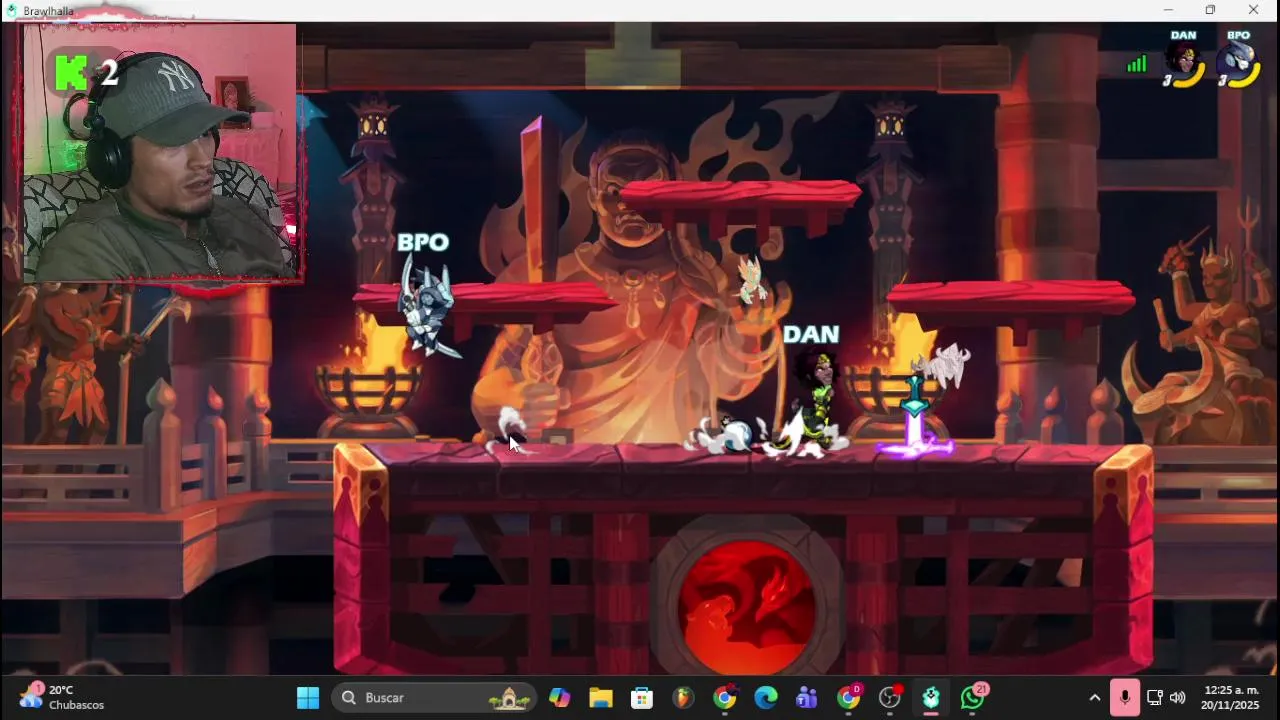
Task: Open the clock showing 12:25 a. m.
Action: pyautogui.click(x=1231, y=697)
